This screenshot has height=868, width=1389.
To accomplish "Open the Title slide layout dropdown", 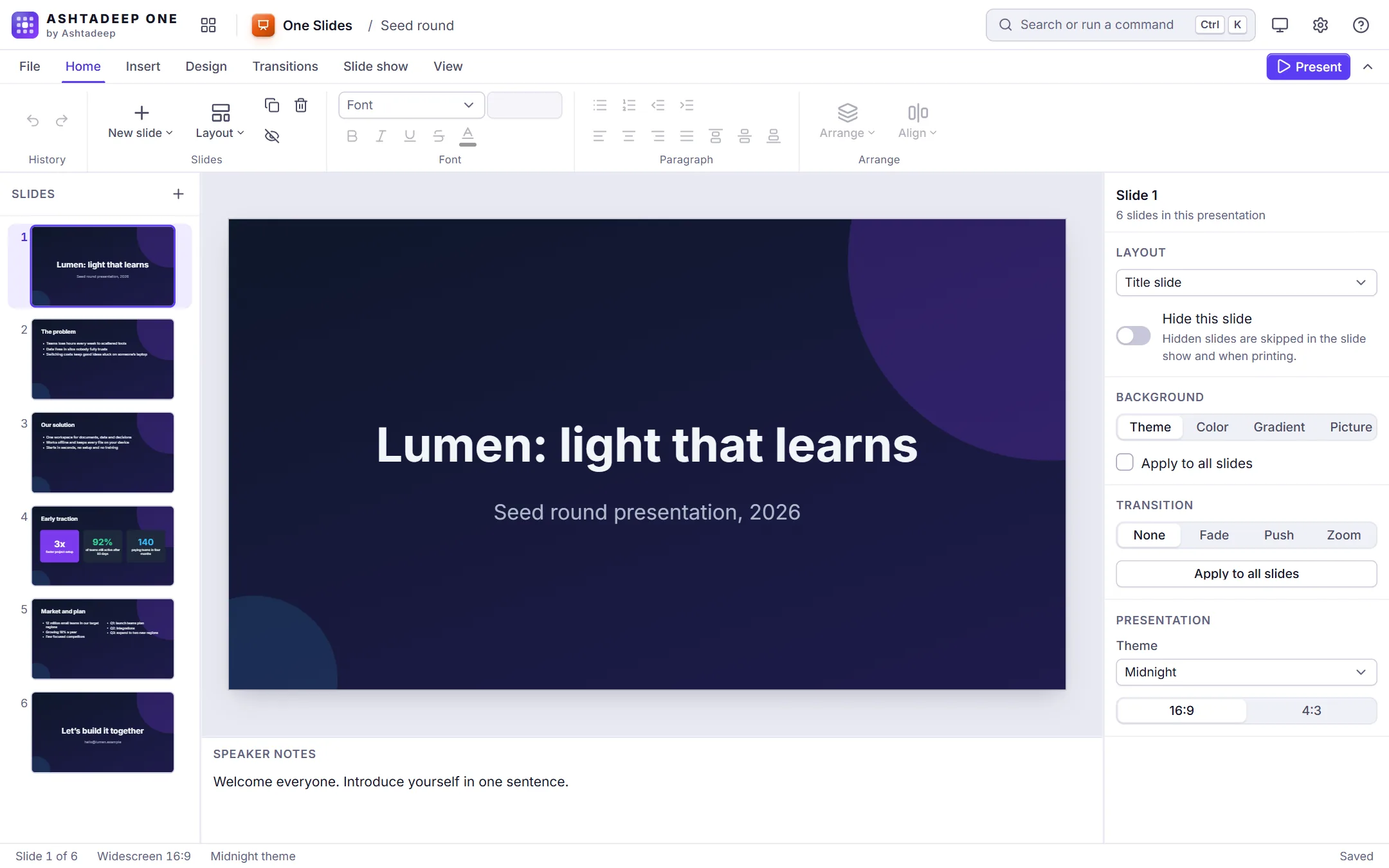I will (1246, 282).
